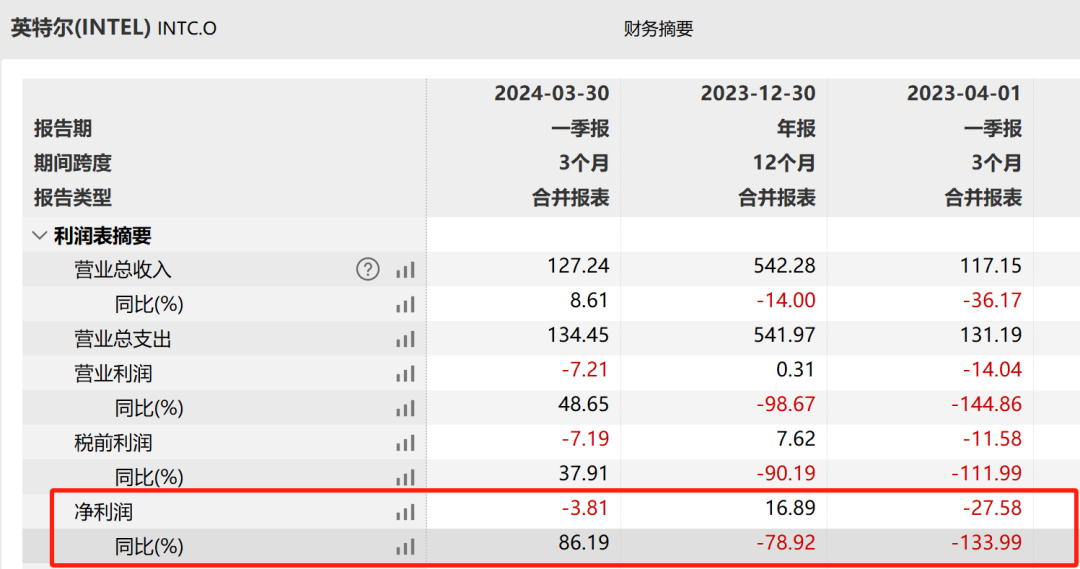Viewport: 1080px width, 569px height.
Task: Click chart icon in 营业总支出 row
Action: click(x=404, y=339)
